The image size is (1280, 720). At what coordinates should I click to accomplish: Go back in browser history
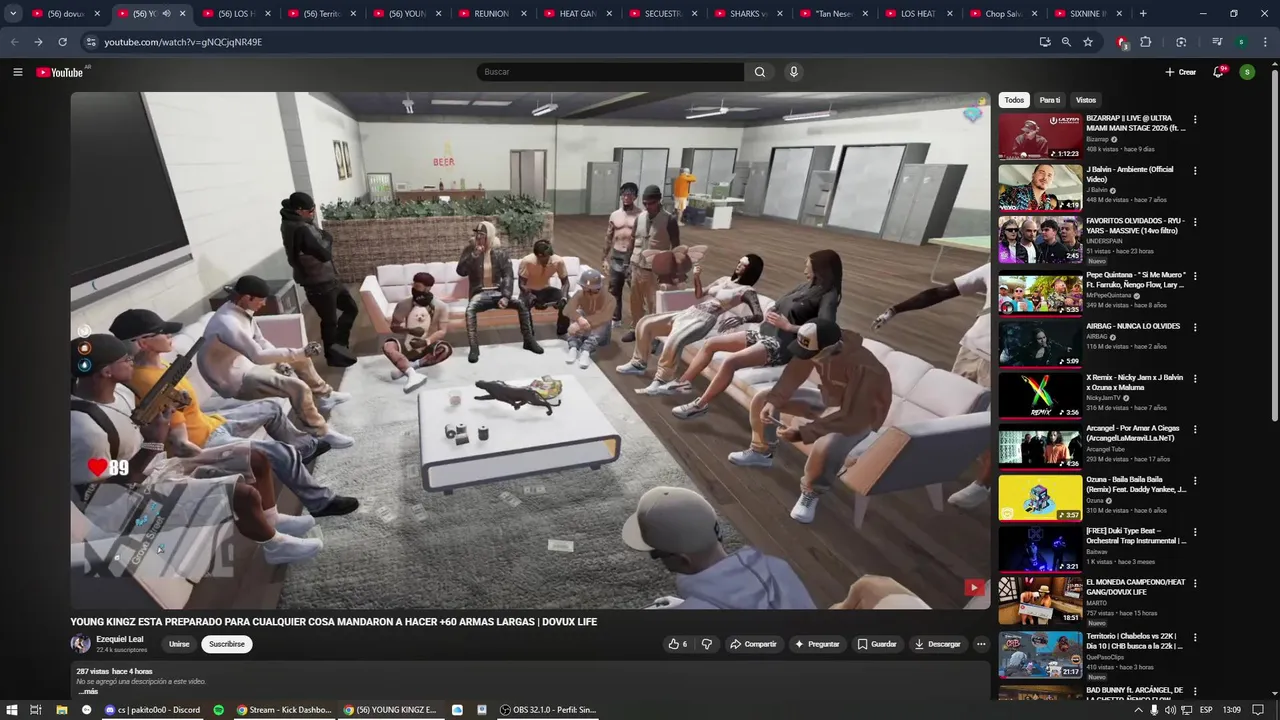[x=14, y=42]
